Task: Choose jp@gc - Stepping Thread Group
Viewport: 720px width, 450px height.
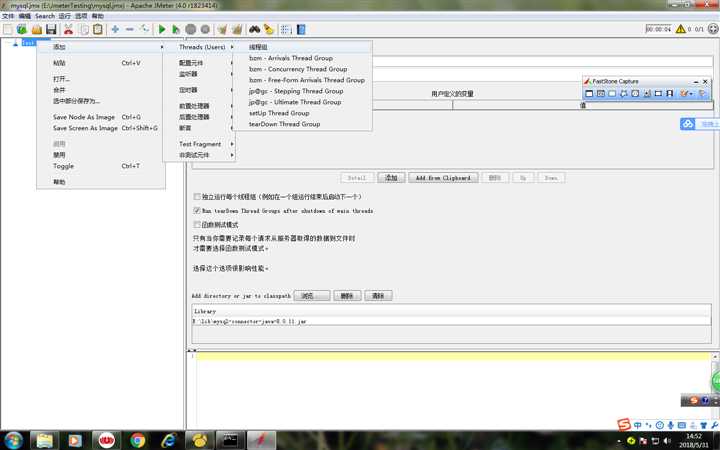Action: tap(303, 91)
